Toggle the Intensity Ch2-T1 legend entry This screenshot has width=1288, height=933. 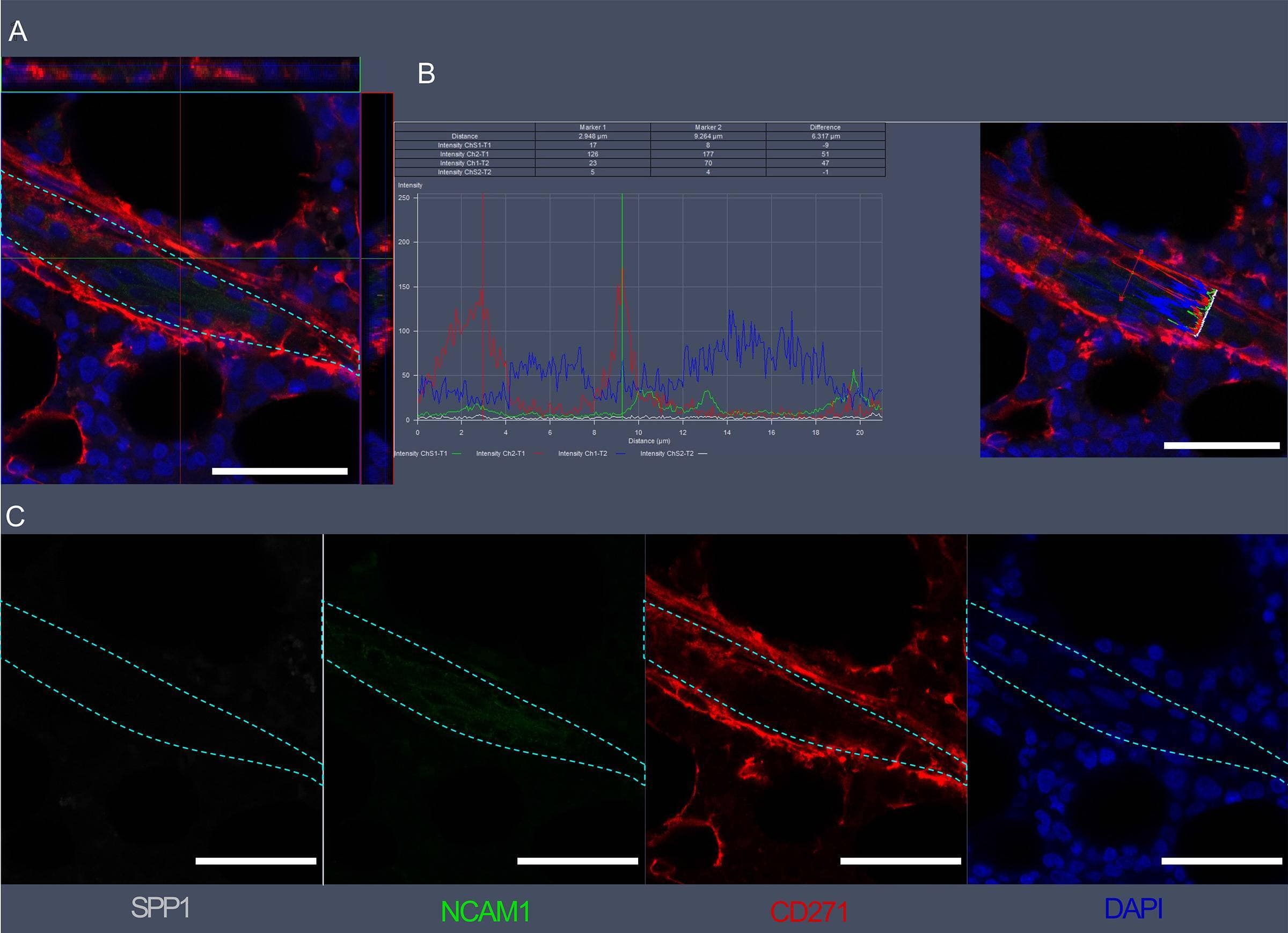(x=500, y=453)
